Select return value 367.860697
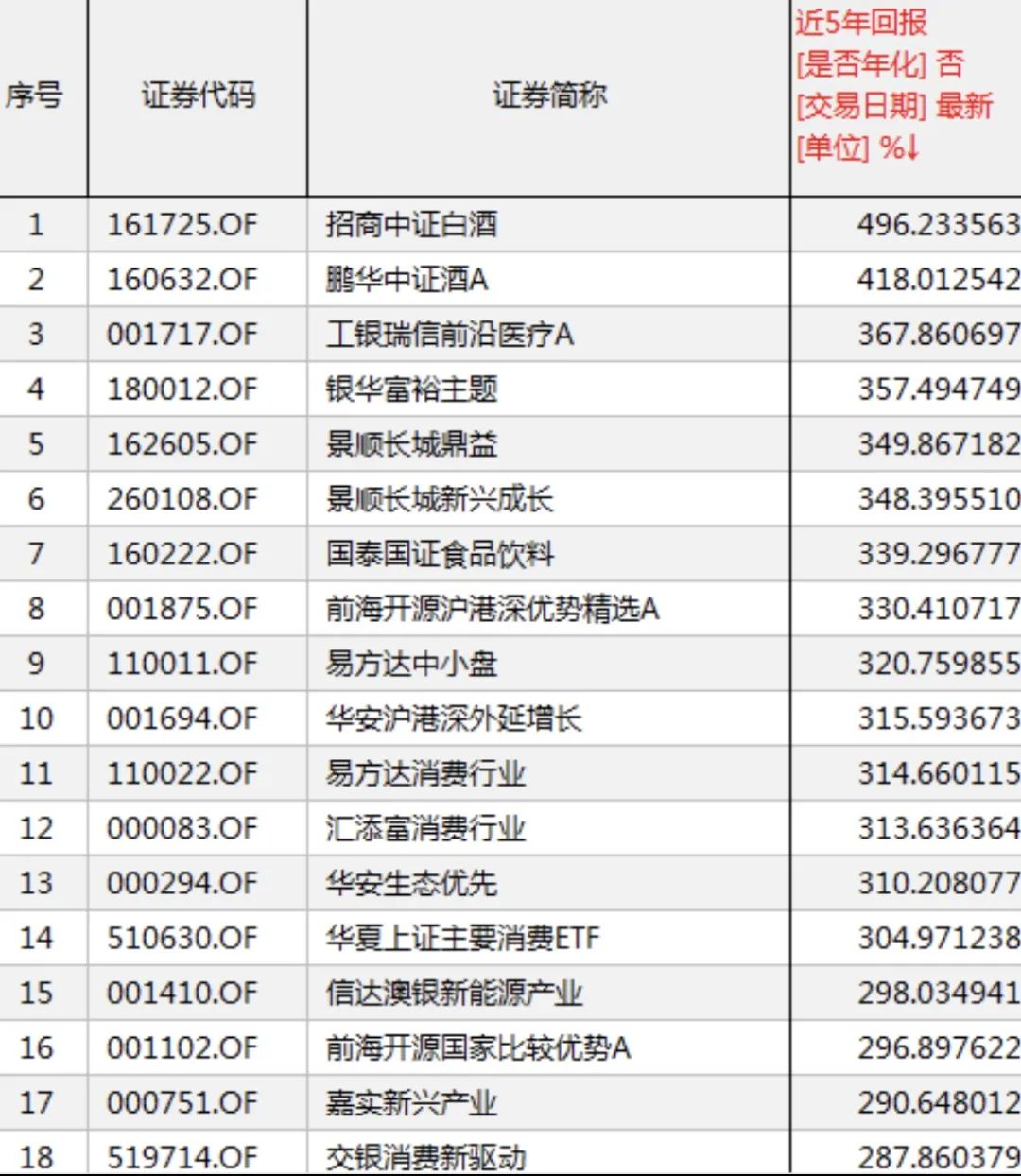The height and width of the screenshot is (1176, 1021). coord(939,335)
